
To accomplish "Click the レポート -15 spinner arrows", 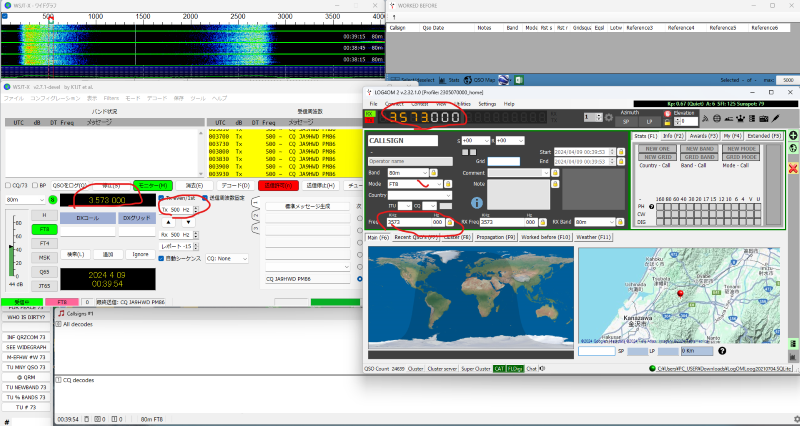I will coord(196,246).
